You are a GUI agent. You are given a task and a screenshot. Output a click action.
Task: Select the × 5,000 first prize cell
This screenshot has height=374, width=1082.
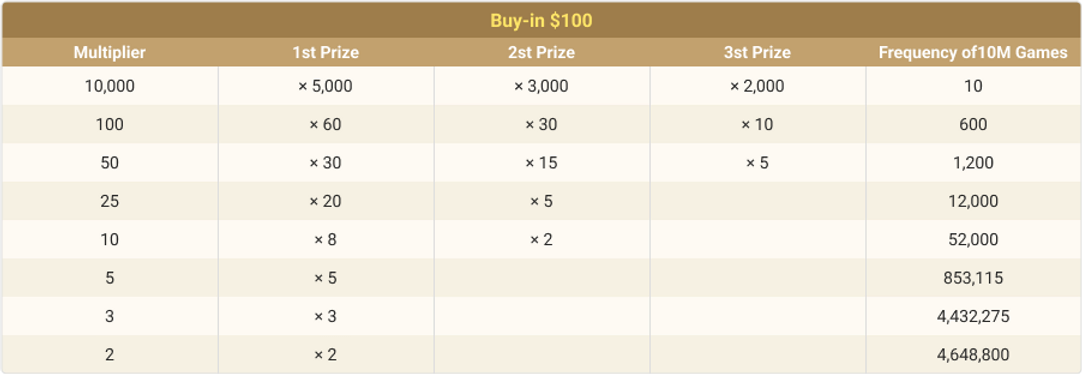[326, 86]
